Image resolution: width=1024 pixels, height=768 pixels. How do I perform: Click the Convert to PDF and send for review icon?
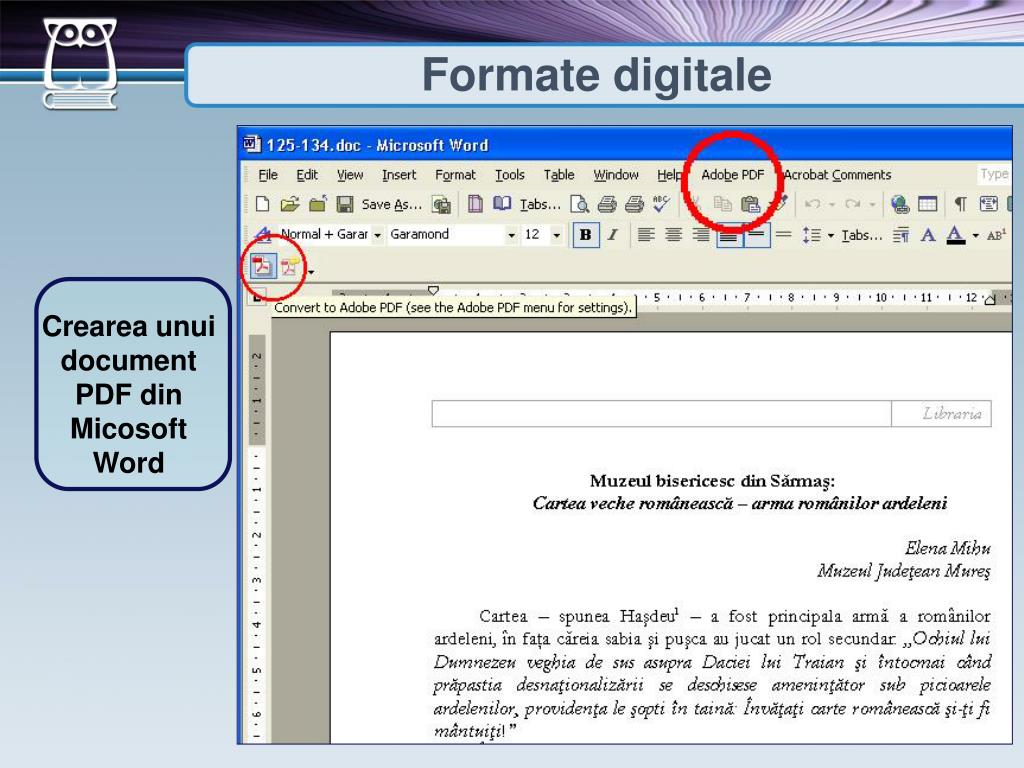pyautogui.click(x=290, y=266)
